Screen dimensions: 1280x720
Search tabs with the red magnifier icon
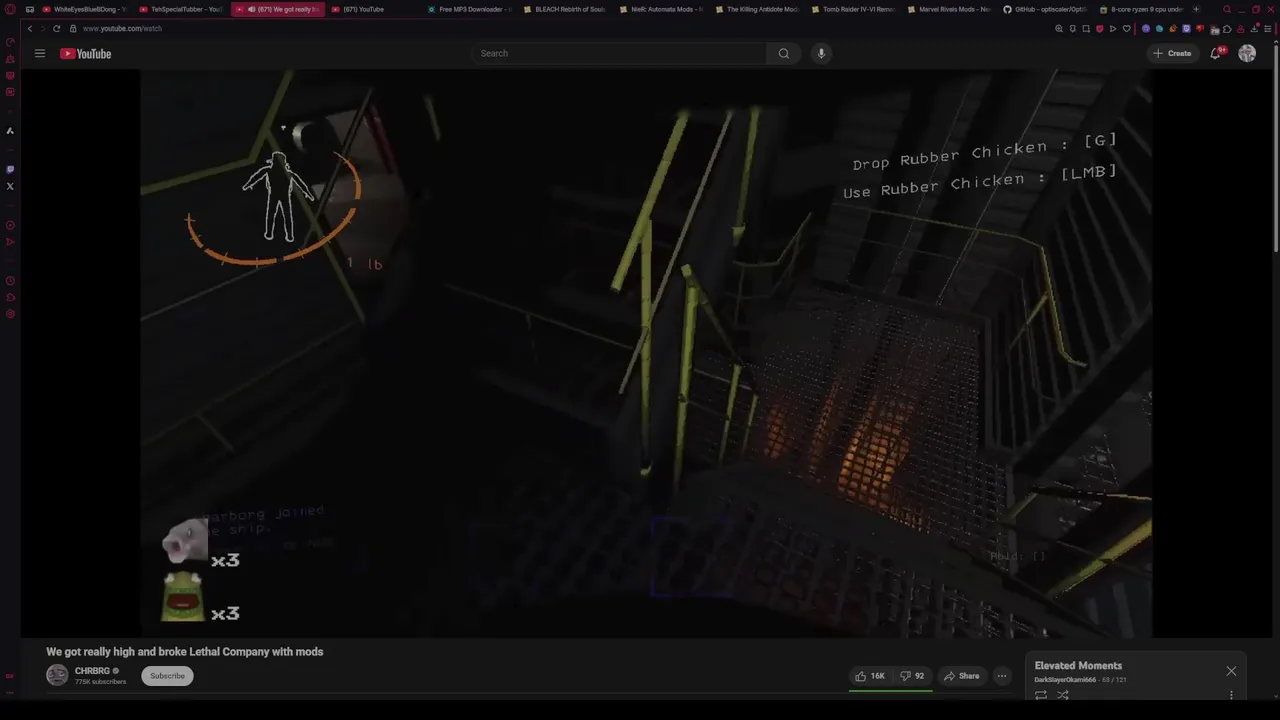1227,9
